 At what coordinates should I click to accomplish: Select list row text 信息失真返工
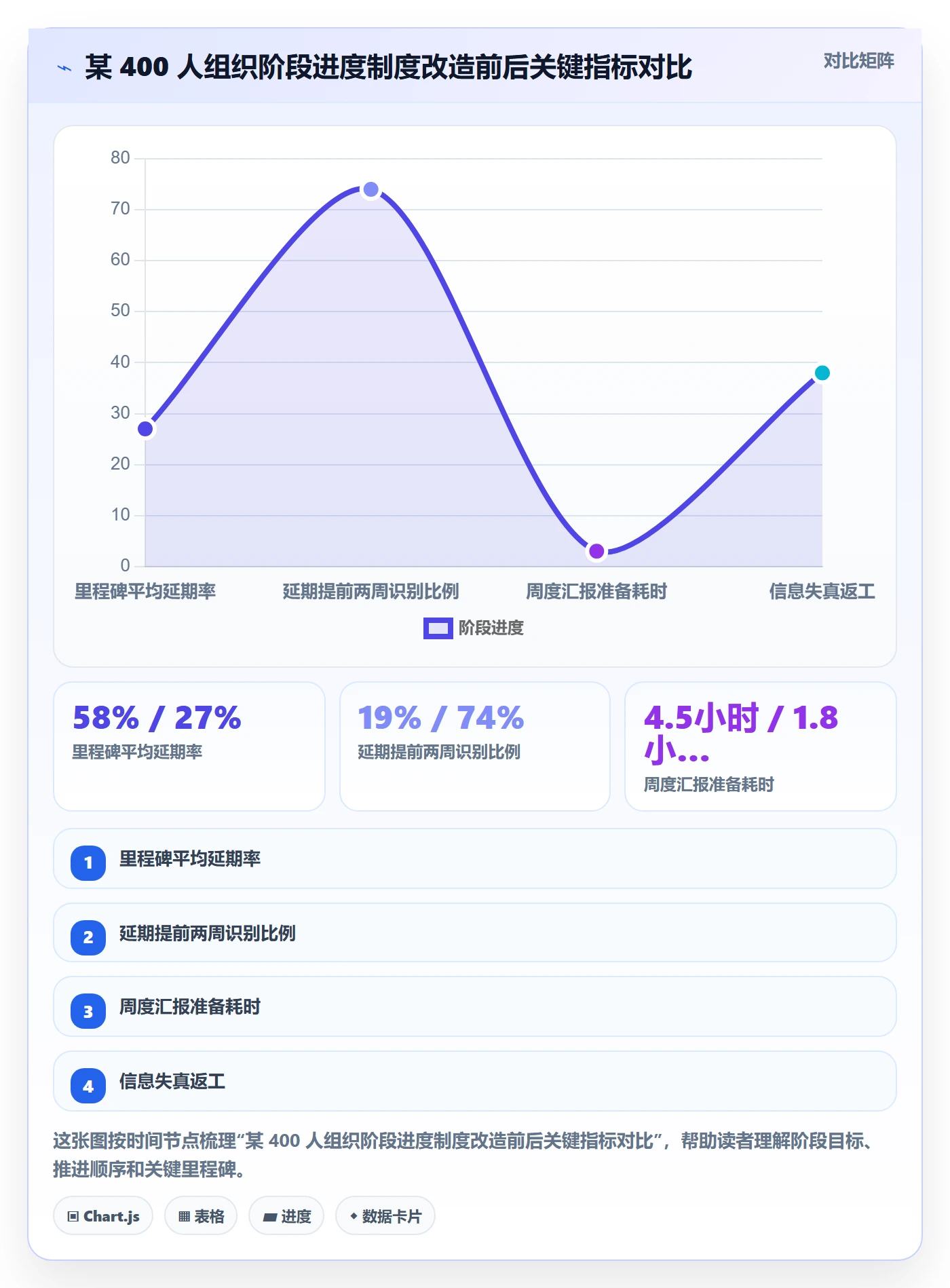pyautogui.click(x=172, y=1082)
